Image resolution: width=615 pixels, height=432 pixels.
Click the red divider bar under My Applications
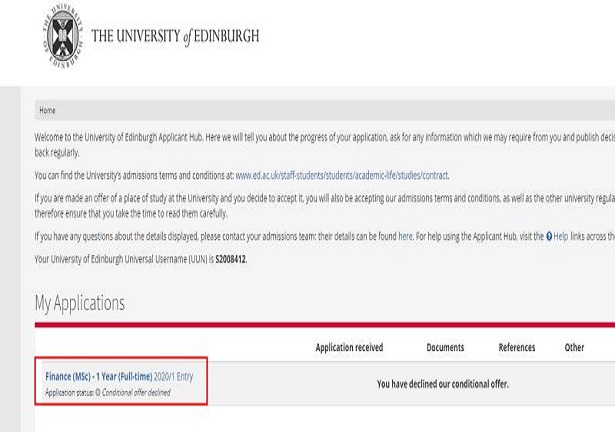click(325, 324)
